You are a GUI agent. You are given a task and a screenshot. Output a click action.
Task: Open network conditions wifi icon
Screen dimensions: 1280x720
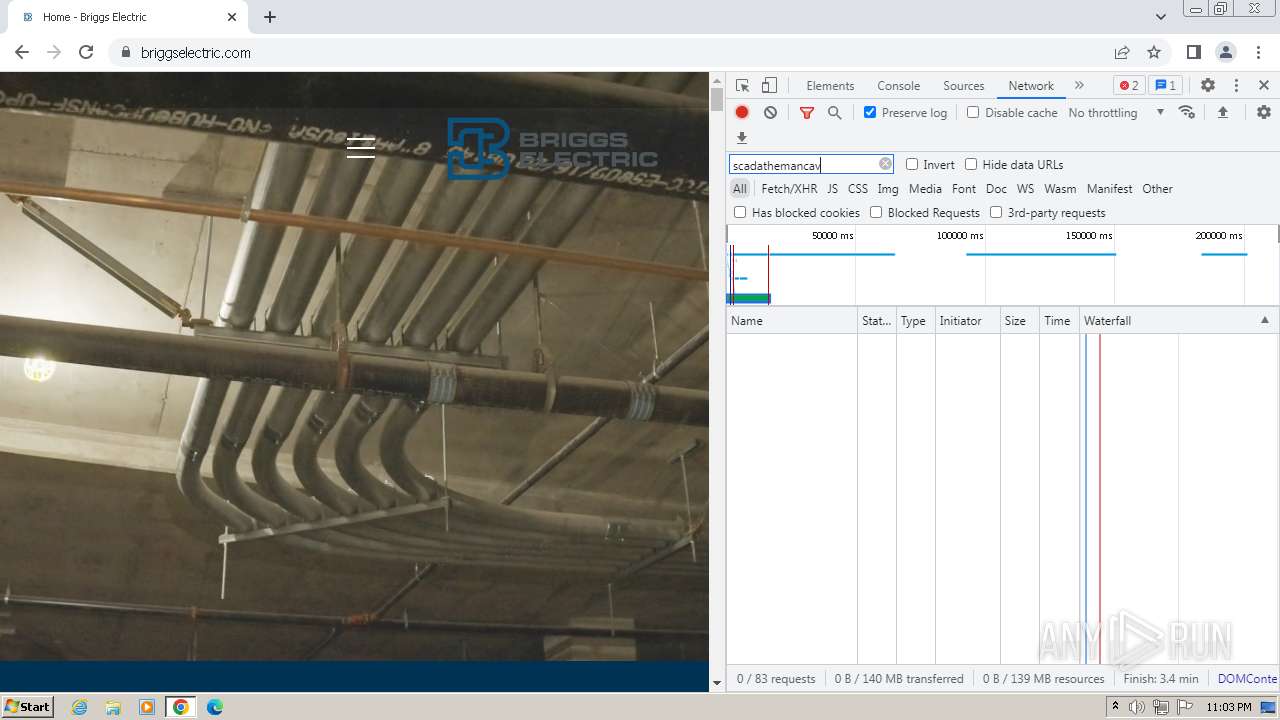click(1187, 112)
